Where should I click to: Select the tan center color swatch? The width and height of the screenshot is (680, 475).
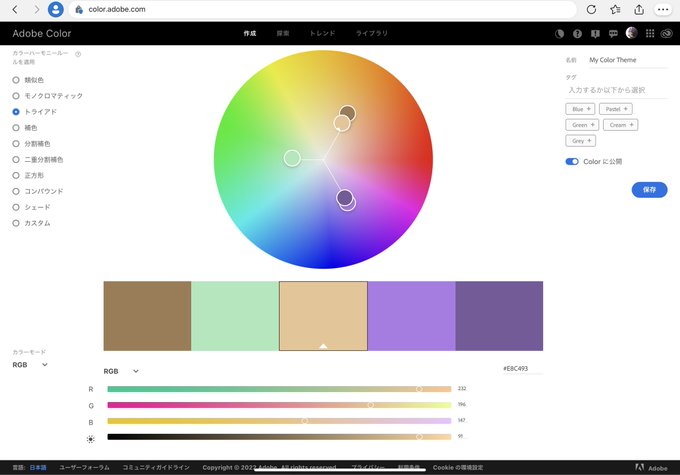tap(323, 316)
